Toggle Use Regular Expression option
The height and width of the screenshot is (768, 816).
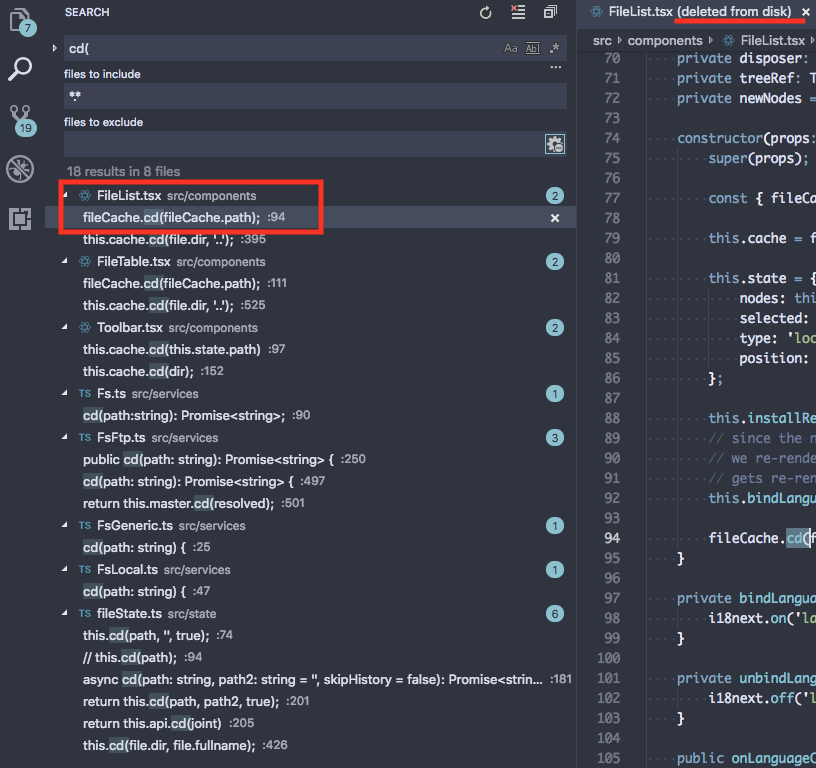[x=554, y=48]
